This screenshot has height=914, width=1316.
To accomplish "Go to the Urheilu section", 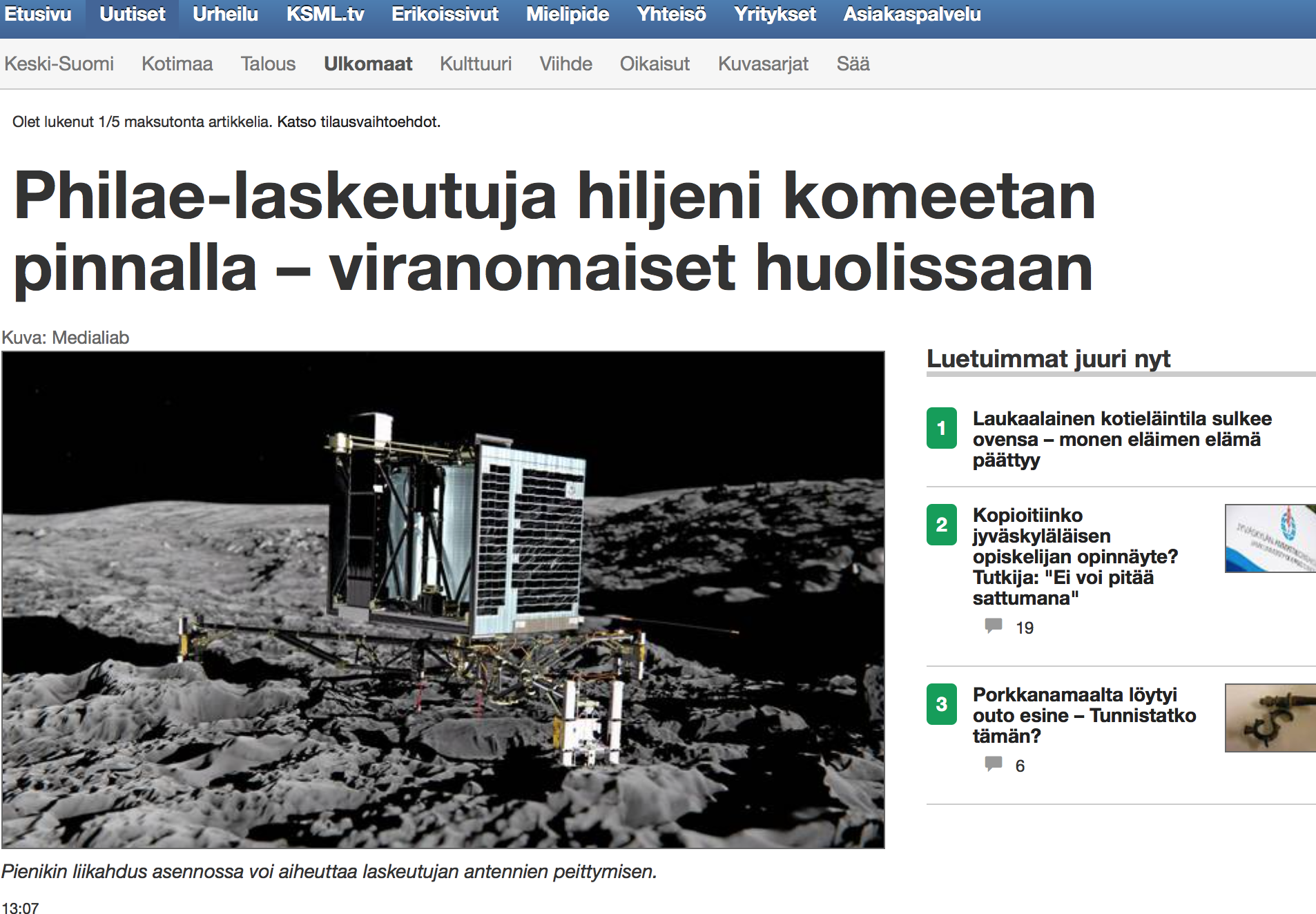I will click(225, 14).
